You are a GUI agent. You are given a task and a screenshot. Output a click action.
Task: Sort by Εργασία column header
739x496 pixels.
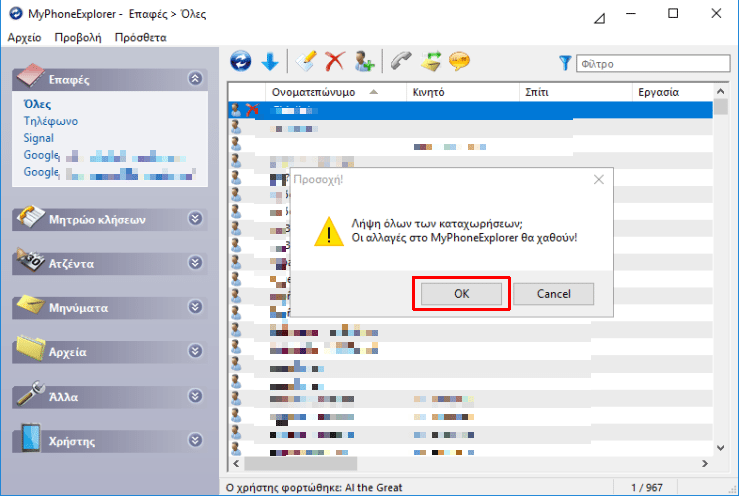click(x=673, y=92)
